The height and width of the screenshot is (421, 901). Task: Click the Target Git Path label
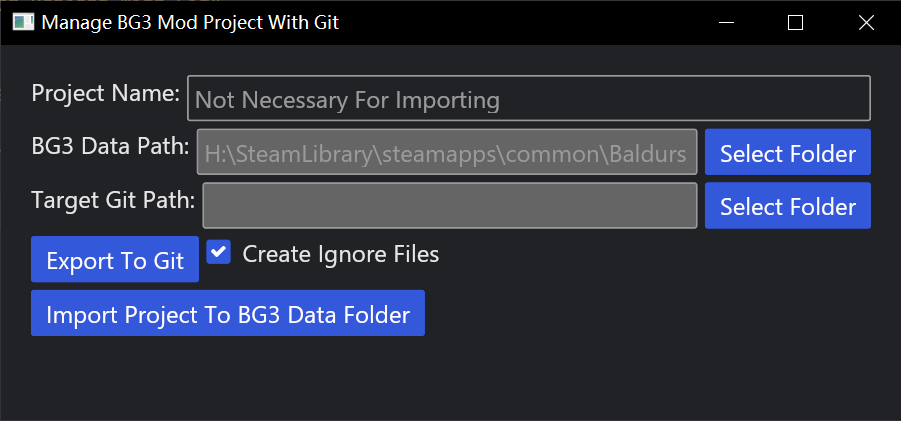point(113,199)
